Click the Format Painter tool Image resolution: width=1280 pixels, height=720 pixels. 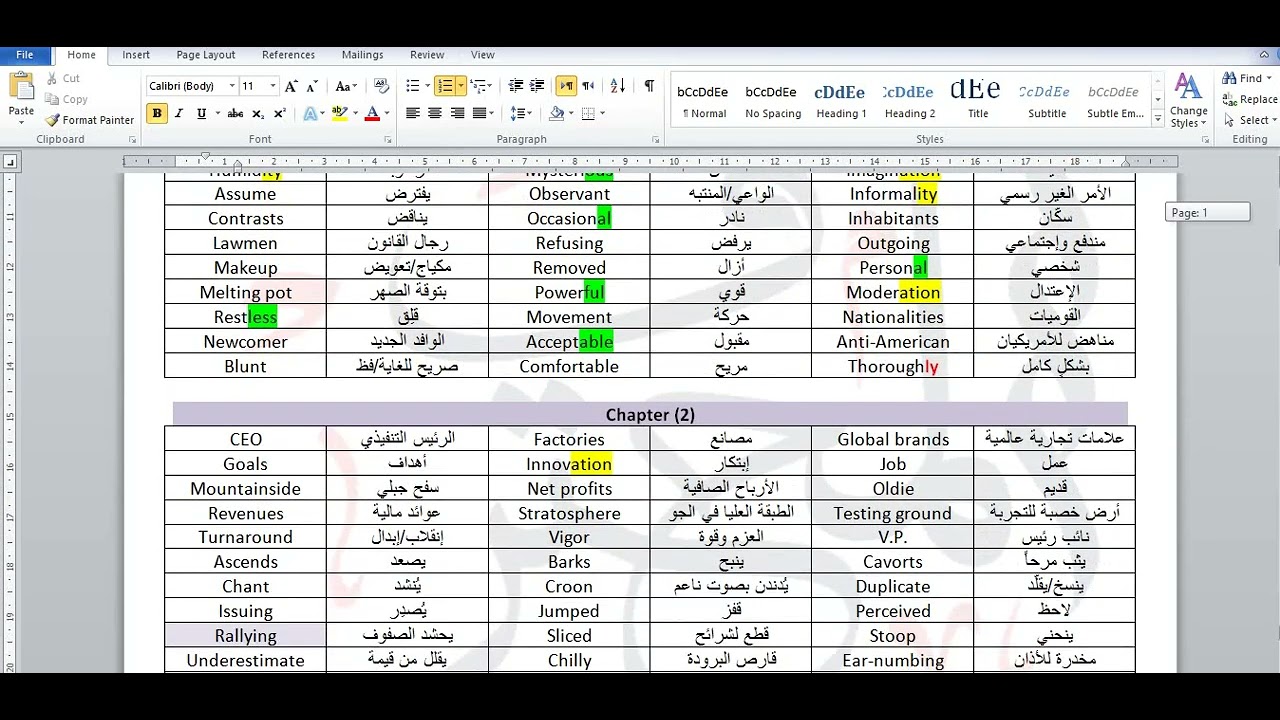(89, 120)
